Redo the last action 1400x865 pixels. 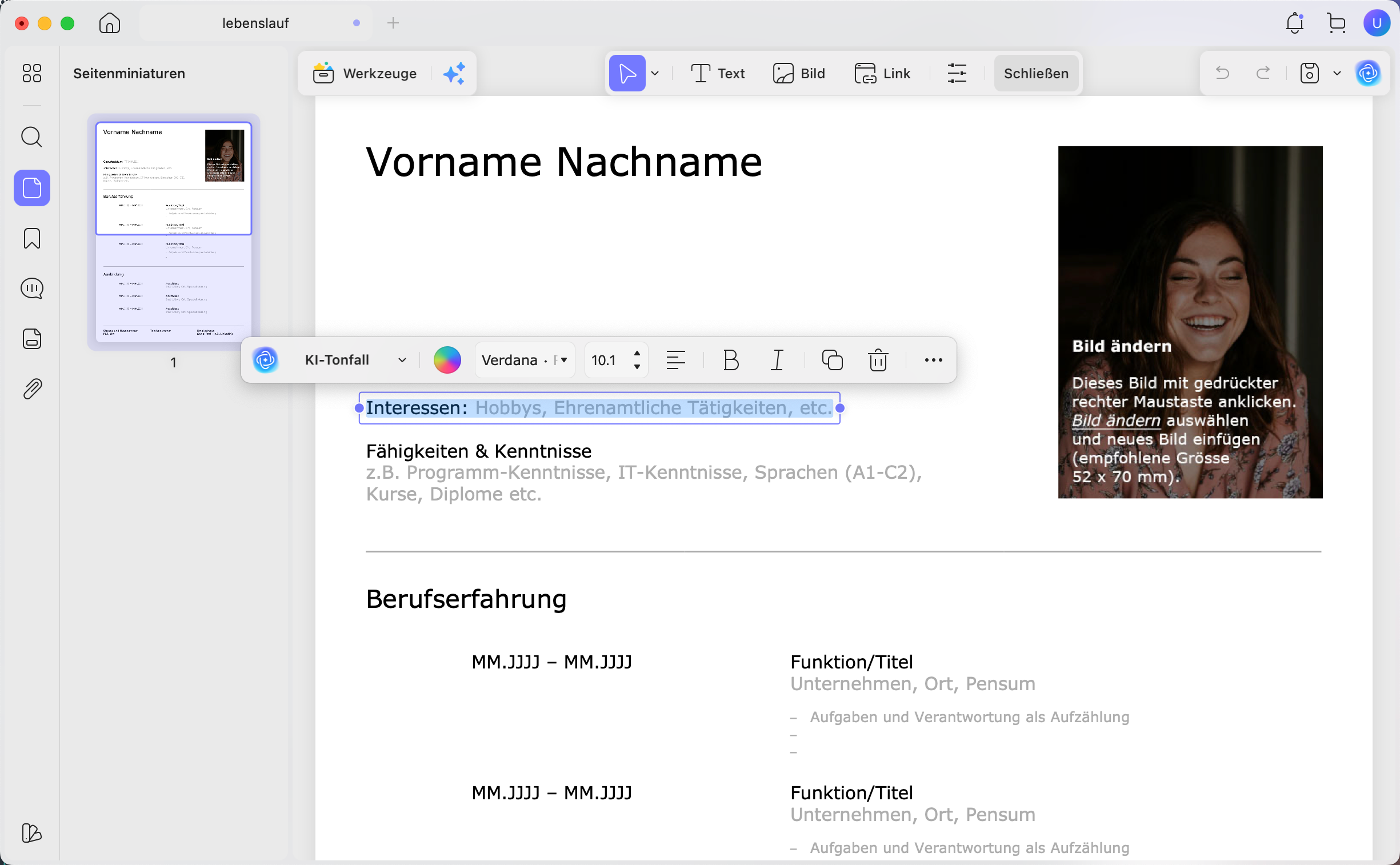[x=1263, y=73]
